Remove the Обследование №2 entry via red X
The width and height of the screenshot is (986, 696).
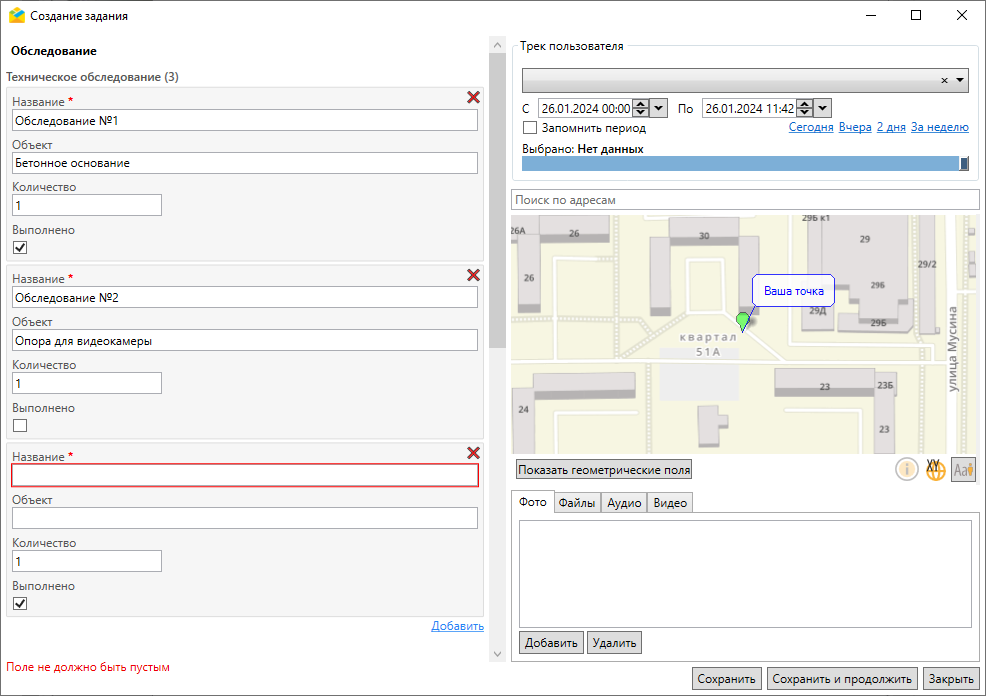click(473, 275)
